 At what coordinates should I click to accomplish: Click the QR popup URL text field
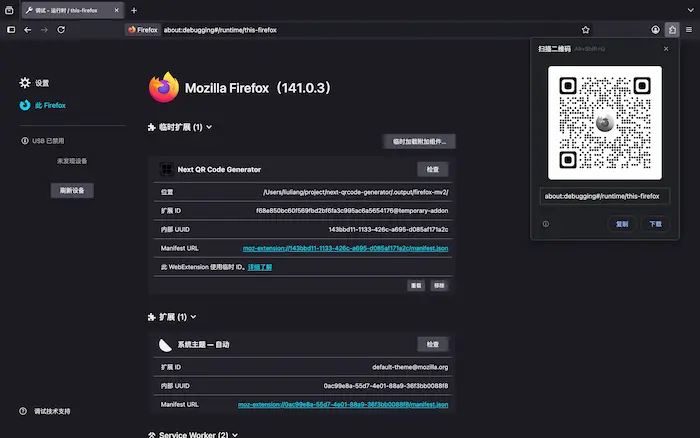tap(605, 196)
